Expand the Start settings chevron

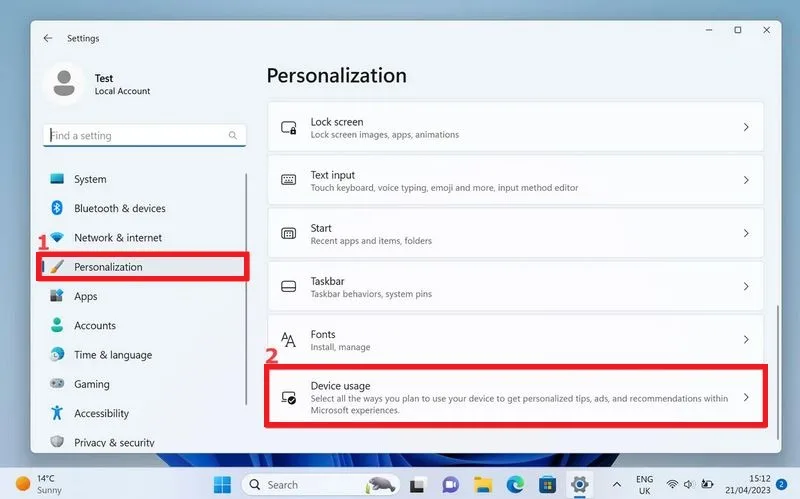point(746,233)
